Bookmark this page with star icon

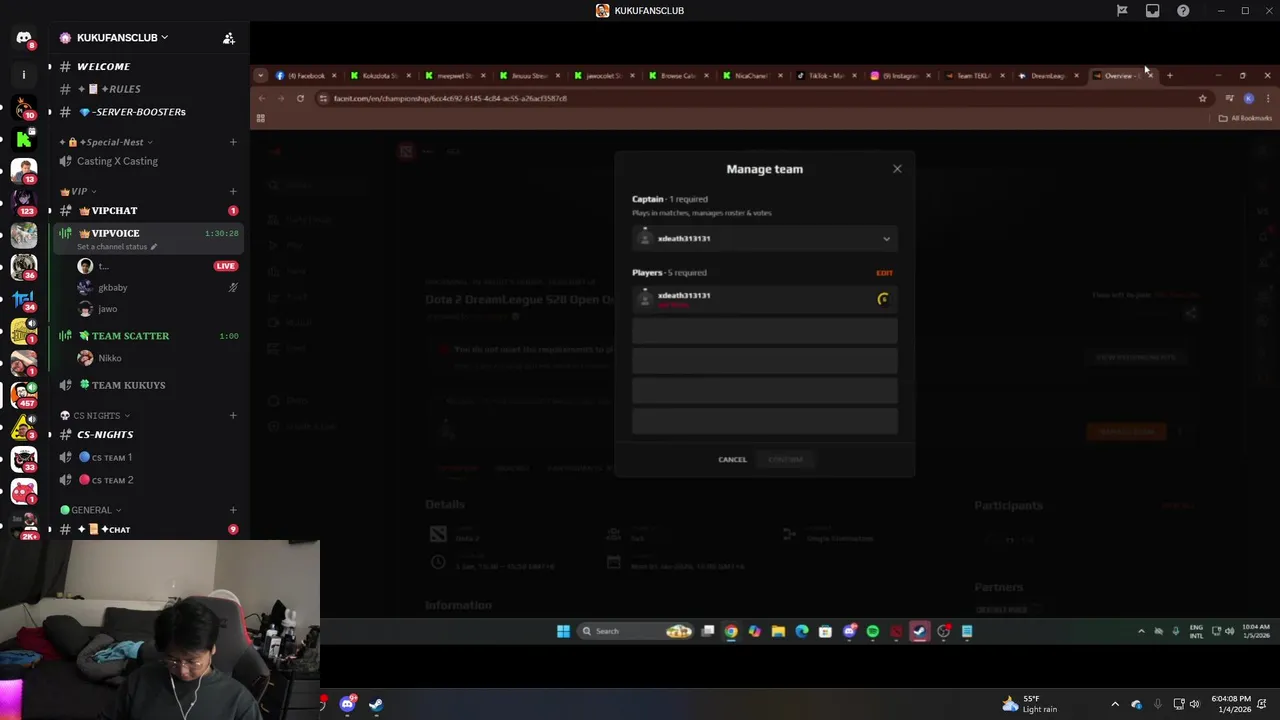(x=1202, y=99)
